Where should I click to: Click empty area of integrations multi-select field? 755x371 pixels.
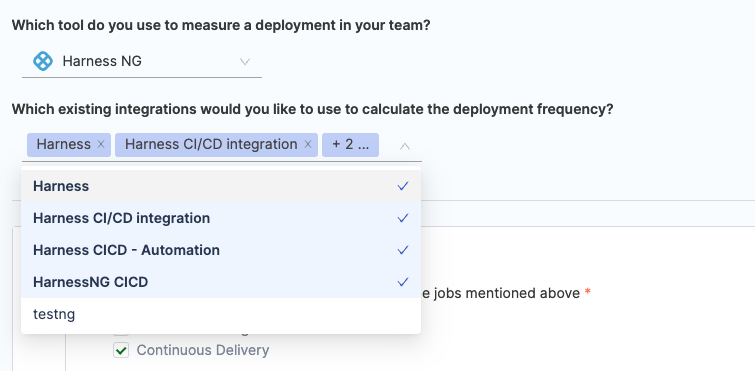tap(388, 145)
